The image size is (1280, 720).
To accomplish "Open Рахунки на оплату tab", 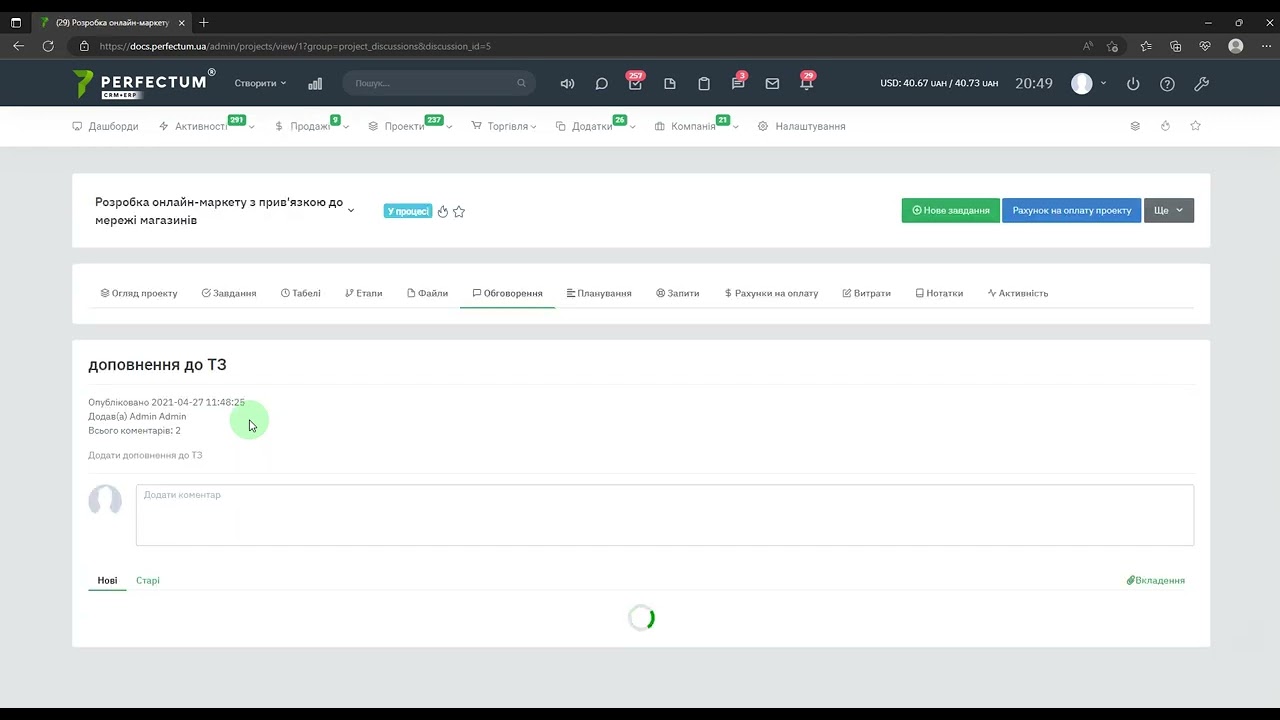I will click(x=771, y=293).
